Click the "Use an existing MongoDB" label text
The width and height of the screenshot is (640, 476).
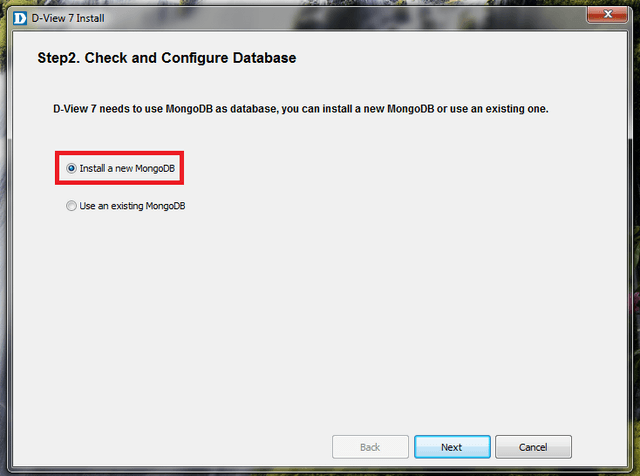click(x=133, y=206)
